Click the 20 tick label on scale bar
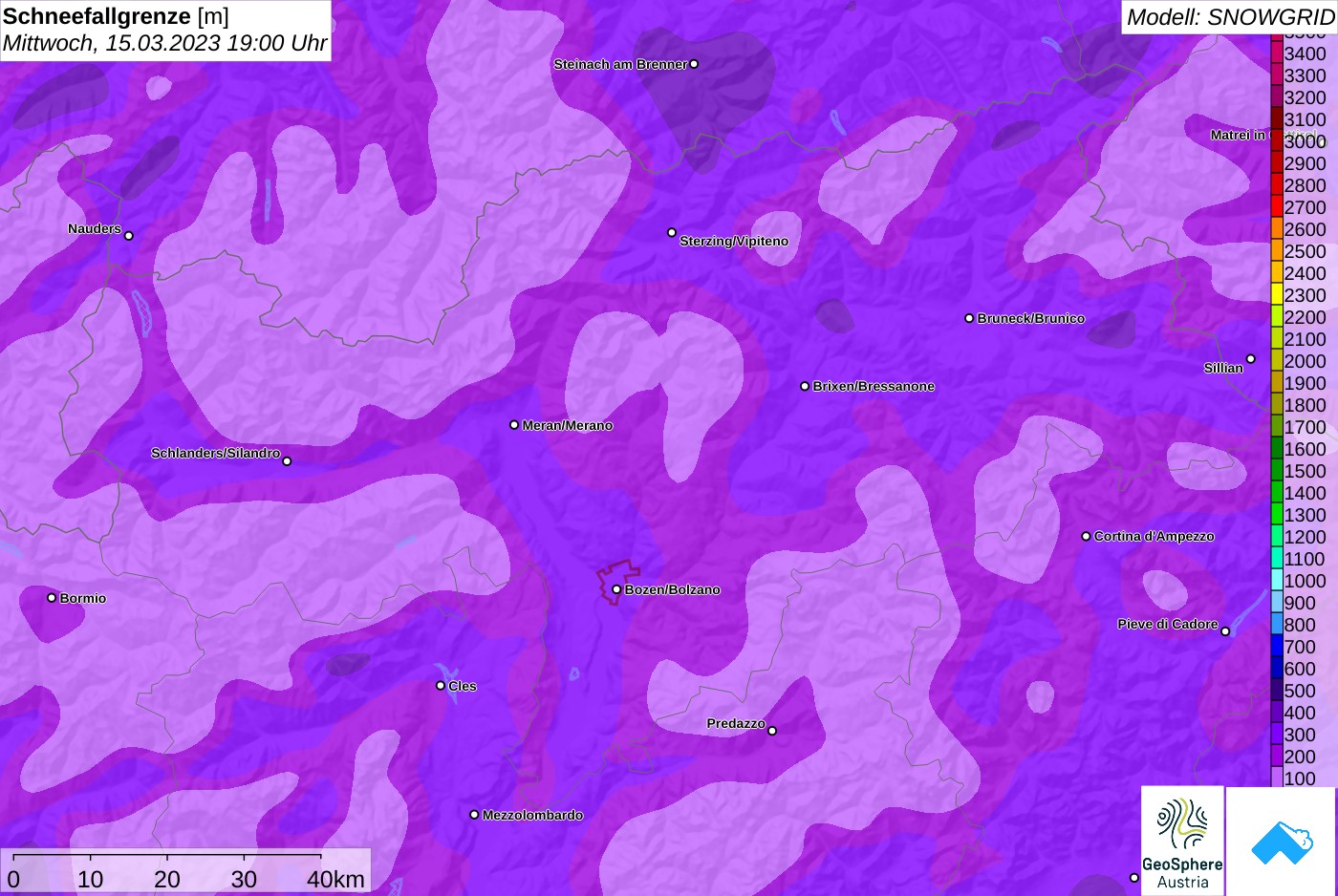The image size is (1338, 896). pyautogui.click(x=167, y=880)
